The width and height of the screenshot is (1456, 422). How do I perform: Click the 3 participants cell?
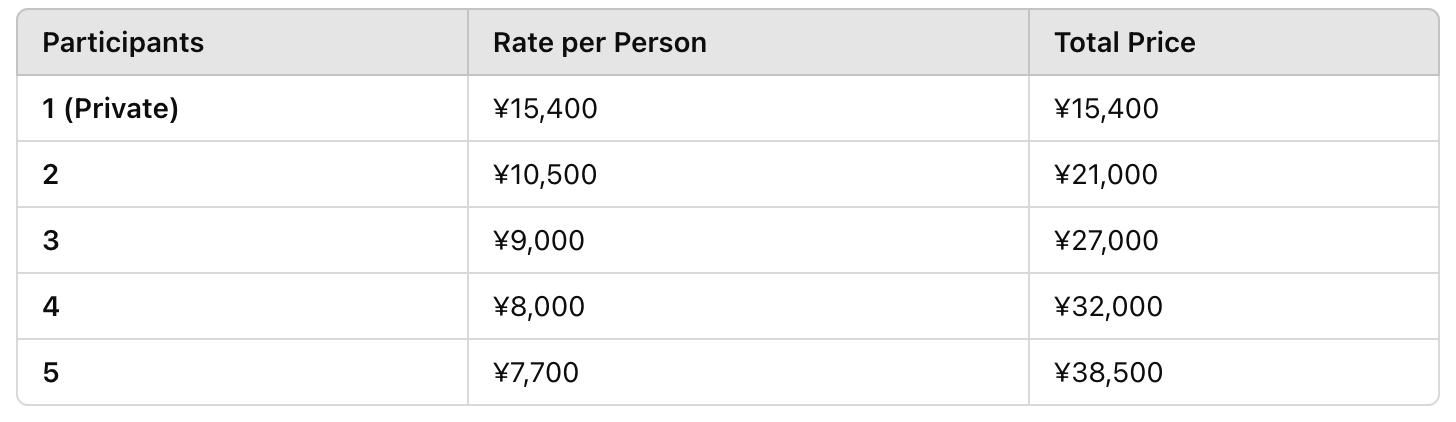(x=243, y=240)
